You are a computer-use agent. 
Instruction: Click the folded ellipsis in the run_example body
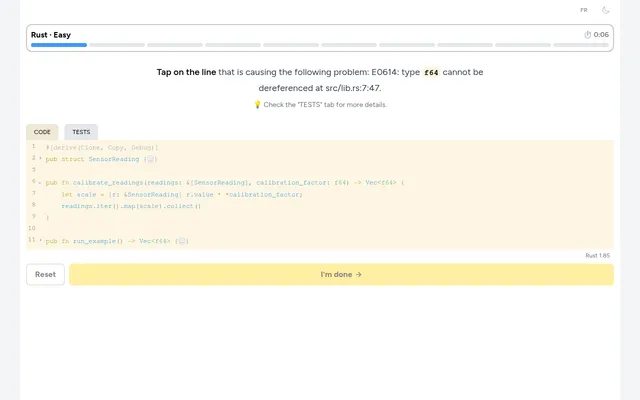pyautogui.click(x=182, y=241)
